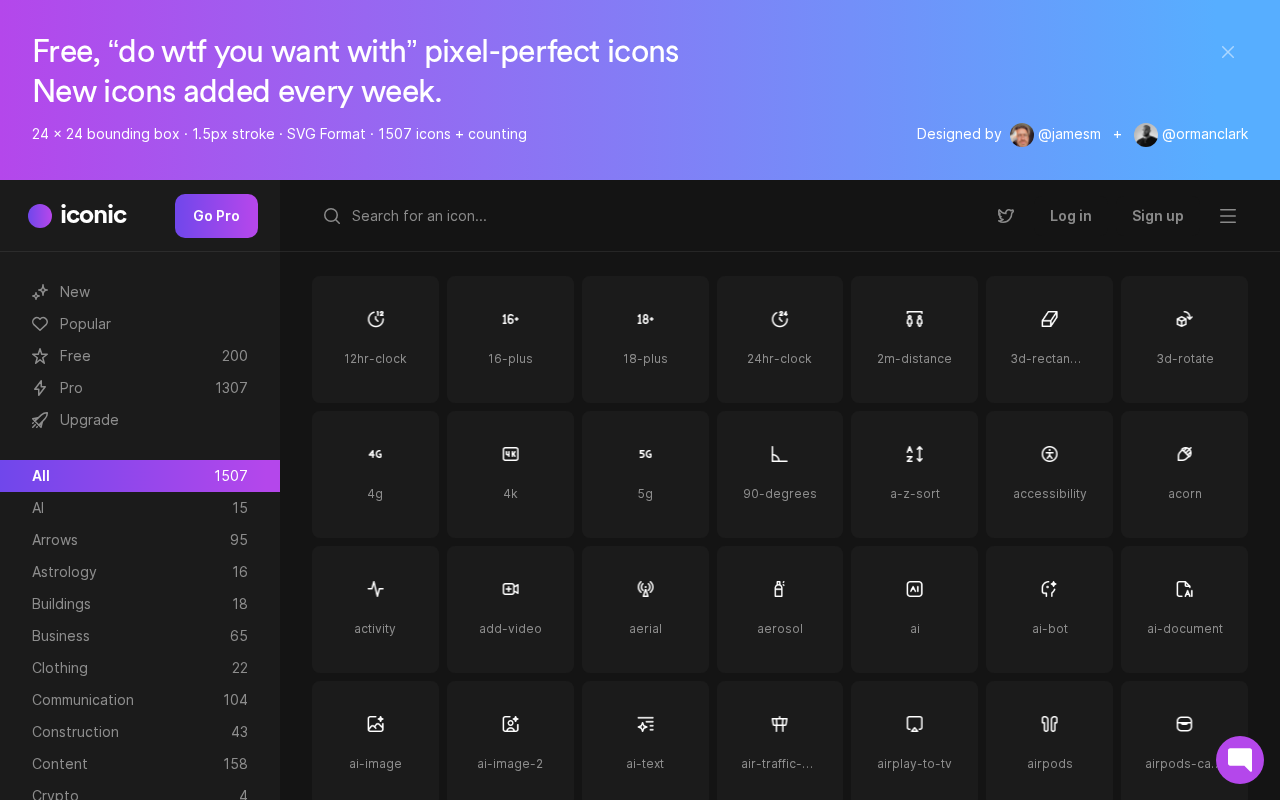Visit @ormanclark designer profile
This screenshot has width=1280, height=800.
coord(1191,134)
